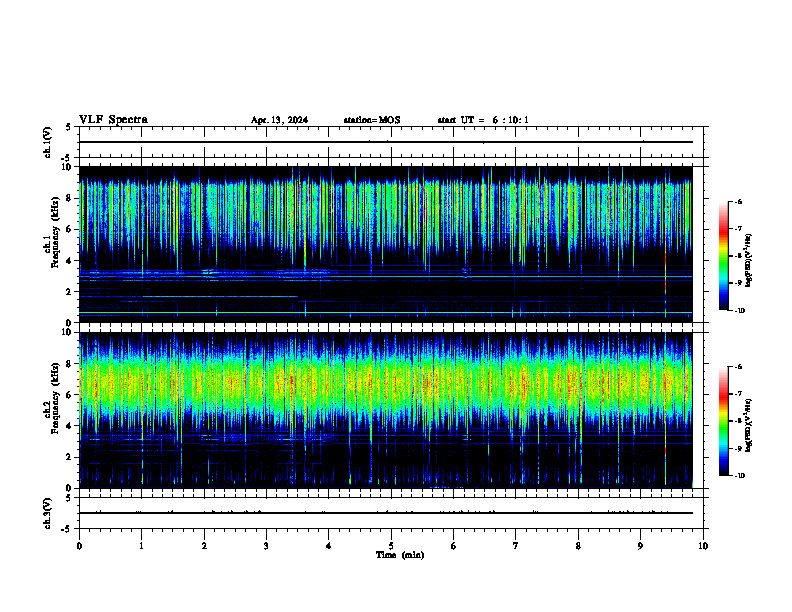
Task: Click the "-6" label on ch.2 color bar
Action: pyautogui.click(x=738, y=367)
